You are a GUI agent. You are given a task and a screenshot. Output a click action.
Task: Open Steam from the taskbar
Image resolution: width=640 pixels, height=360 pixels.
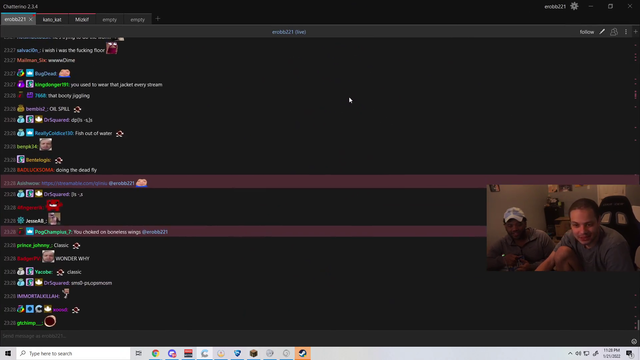tap(302, 353)
